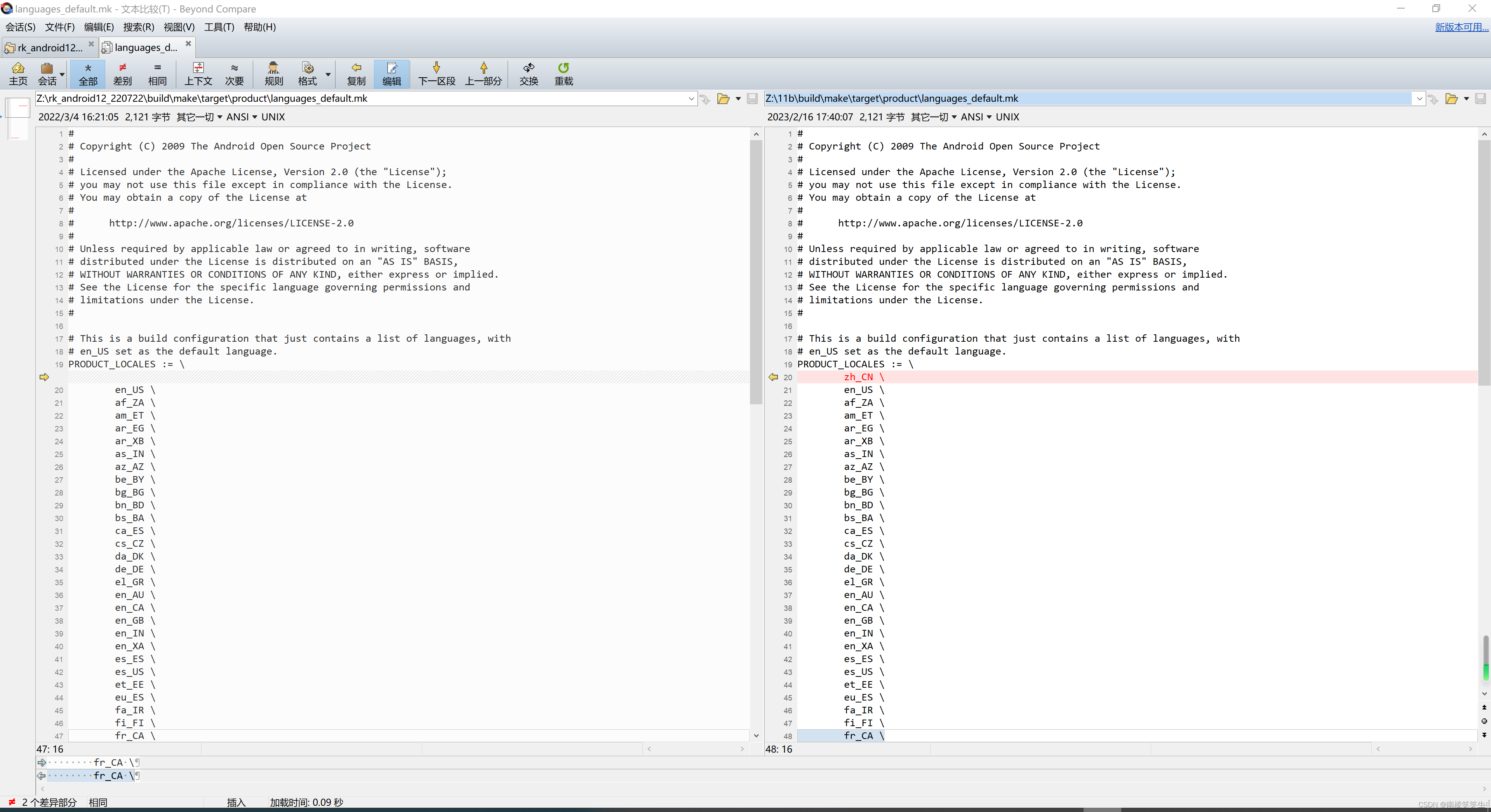Click the Copy (复制) toolbar icon
This screenshot has height=812, width=1491.
click(356, 73)
